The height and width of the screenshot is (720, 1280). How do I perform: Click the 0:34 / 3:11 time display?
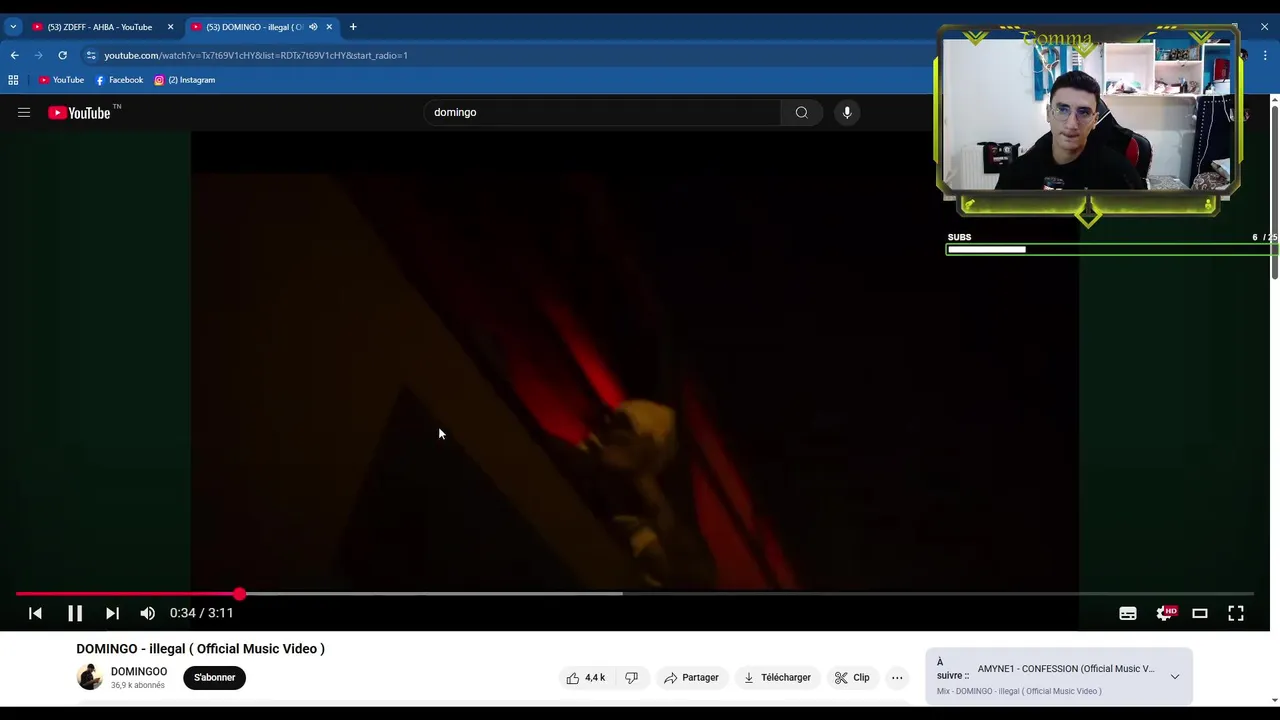[201, 613]
